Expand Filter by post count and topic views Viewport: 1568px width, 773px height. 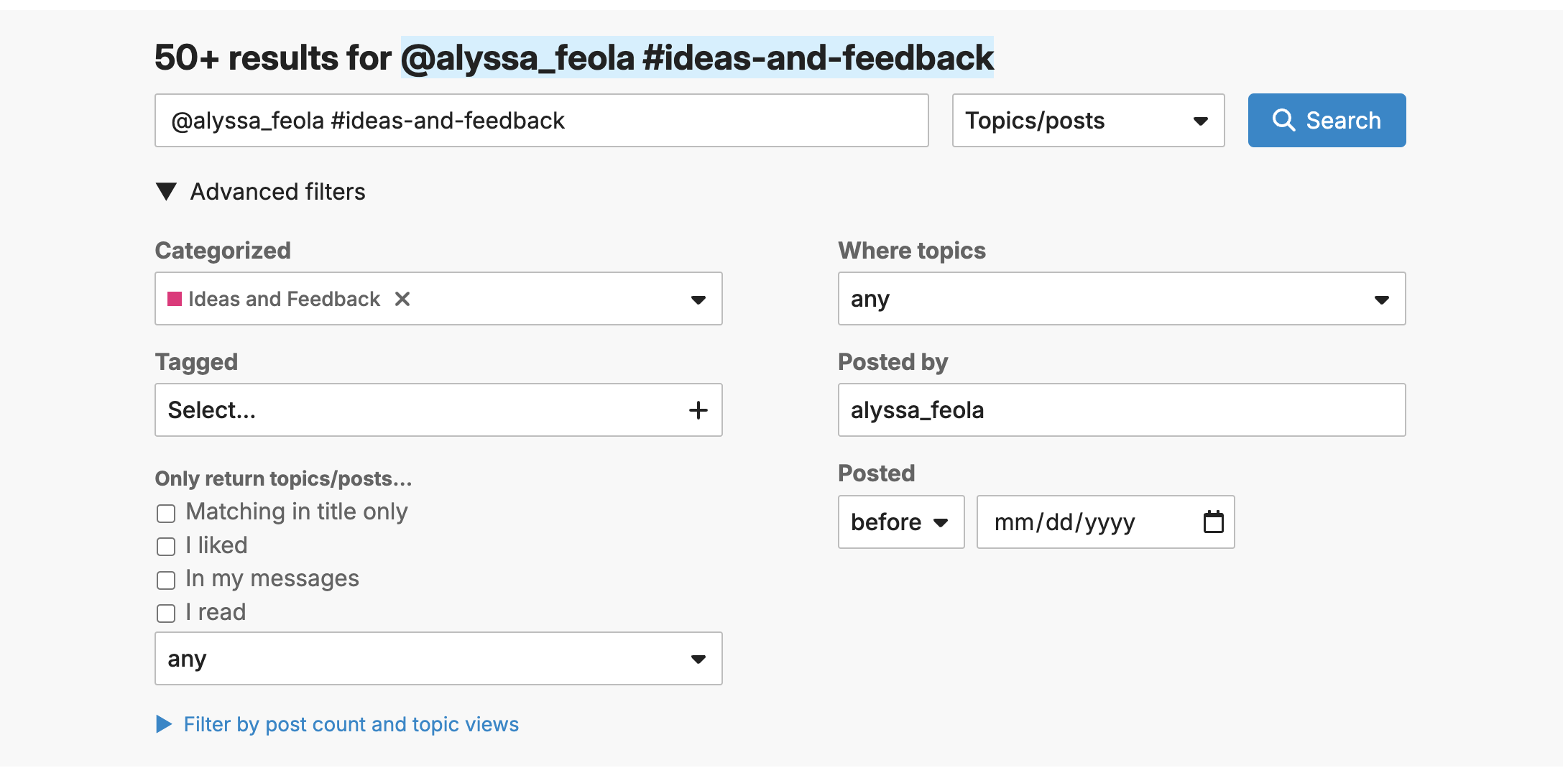(350, 724)
